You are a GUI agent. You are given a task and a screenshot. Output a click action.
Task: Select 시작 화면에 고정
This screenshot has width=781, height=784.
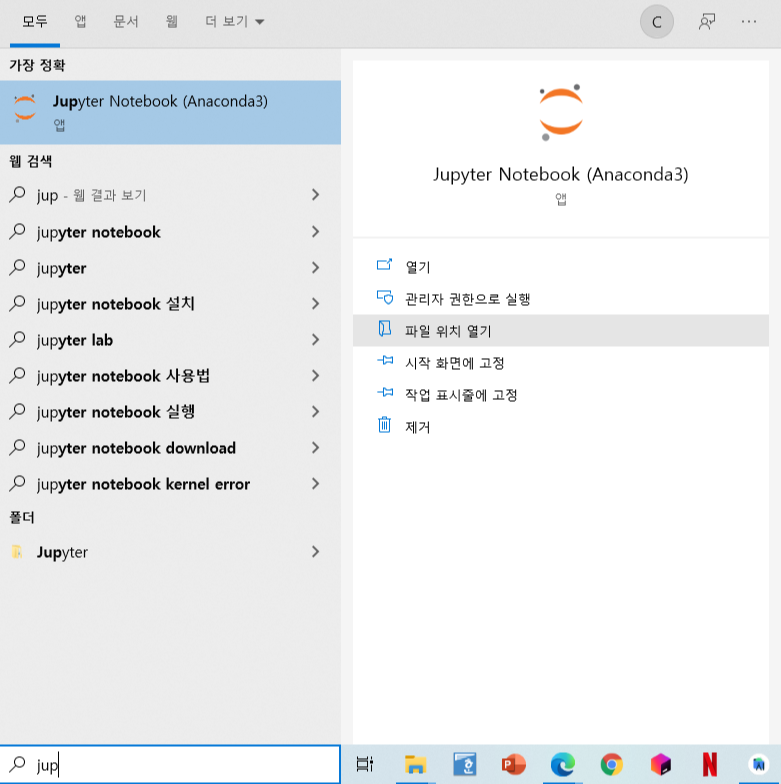pyautogui.click(x=560, y=362)
